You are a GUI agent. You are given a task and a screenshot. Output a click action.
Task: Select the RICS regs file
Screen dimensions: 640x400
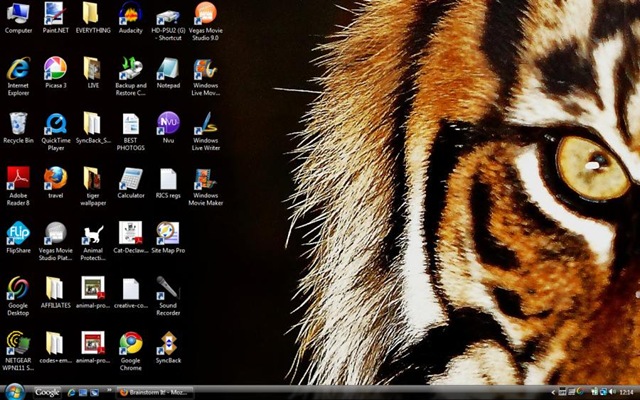(168, 183)
